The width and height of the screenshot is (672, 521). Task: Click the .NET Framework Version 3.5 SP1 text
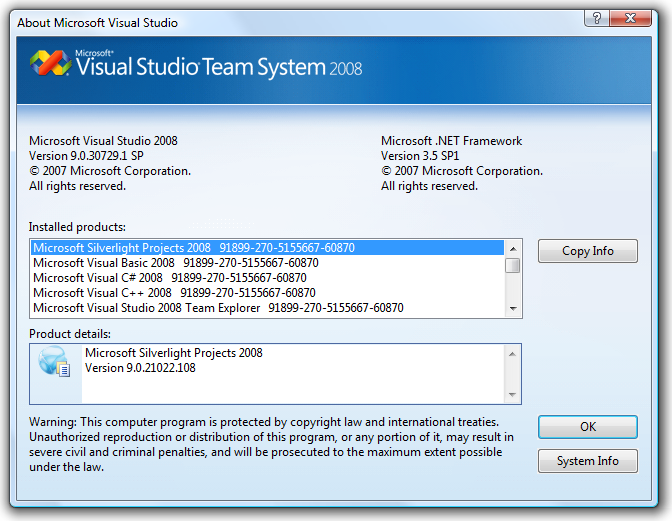pyautogui.click(x=420, y=156)
